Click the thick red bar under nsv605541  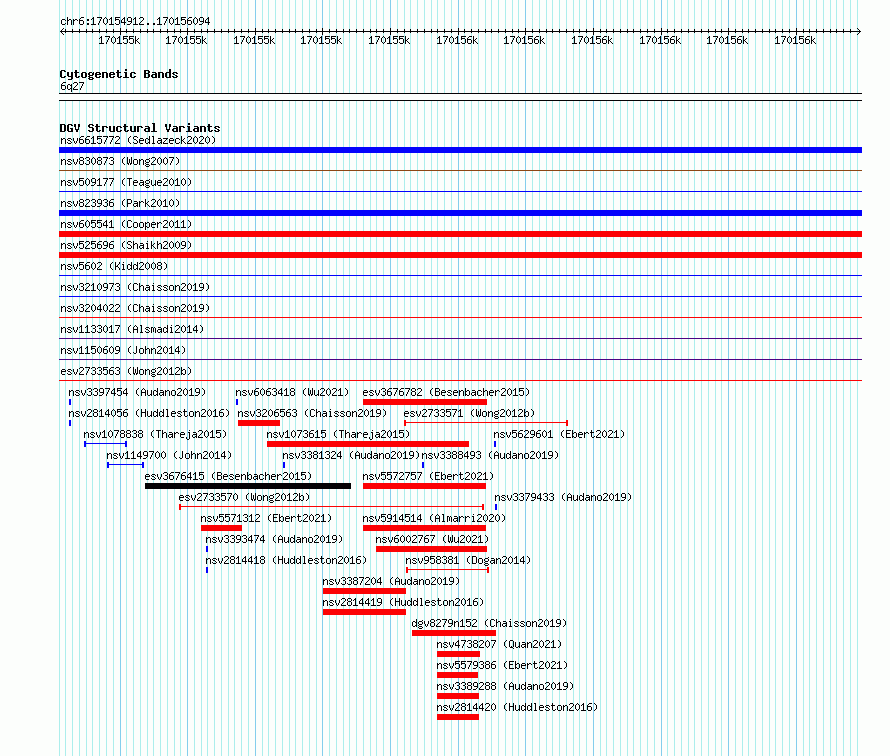[x=460, y=234]
